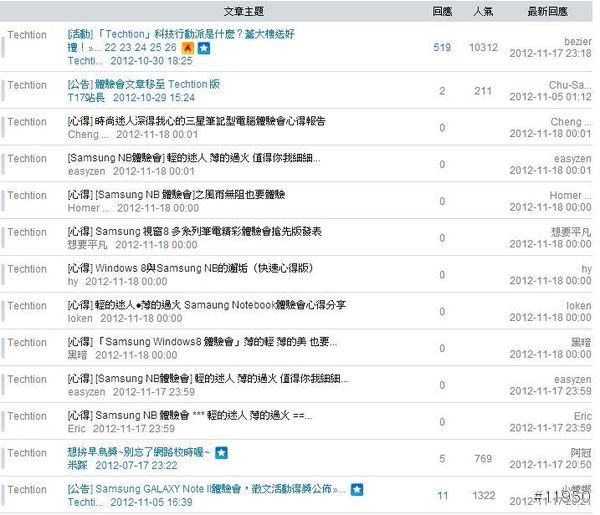Open the [公告] 體驗會文章移至 Techtion 版 thread
The image size is (600, 515).
point(143,84)
